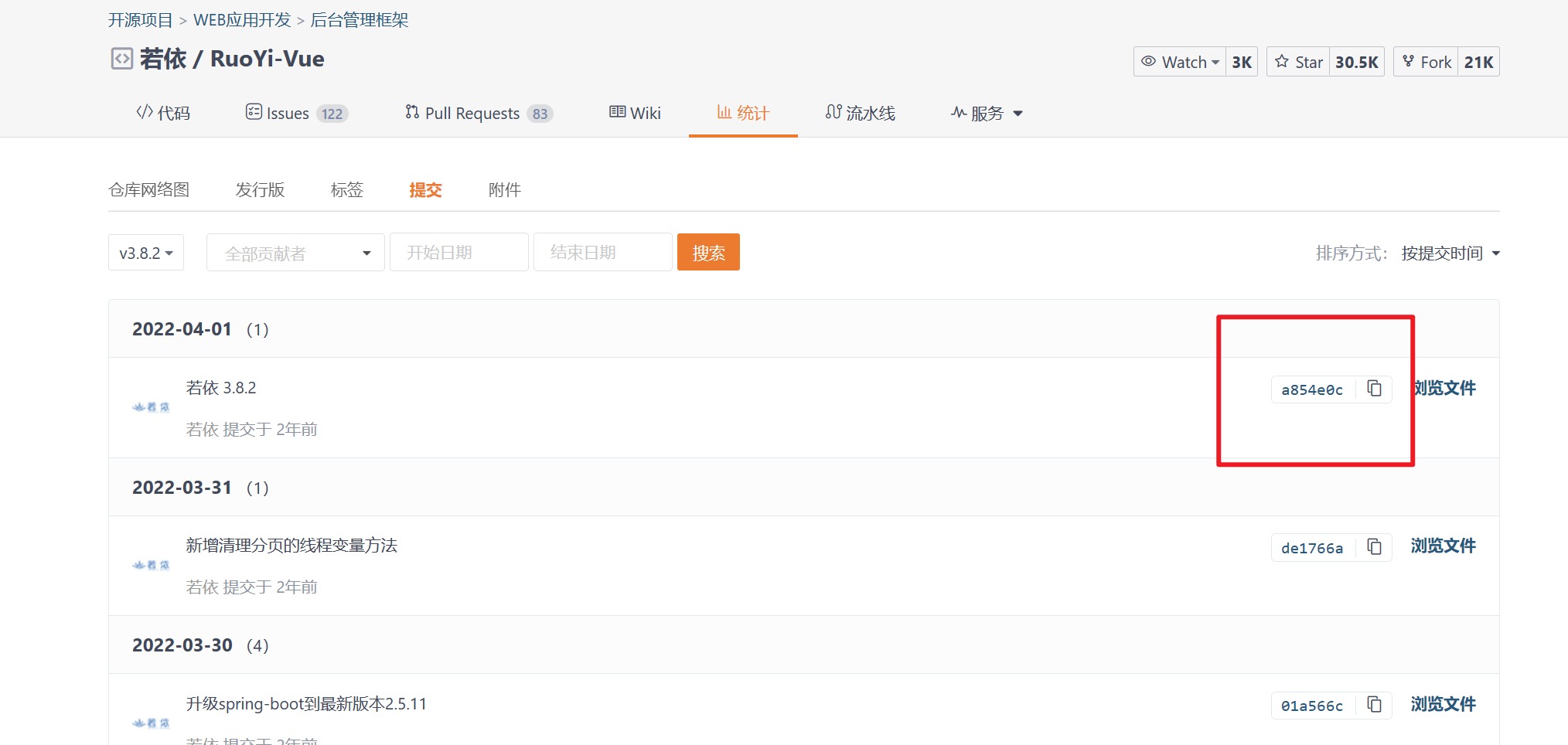The height and width of the screenshot is (745, 1568).
Task: Switch to 仓库网络图 sub-tab
Action: (x=149, y=189)
